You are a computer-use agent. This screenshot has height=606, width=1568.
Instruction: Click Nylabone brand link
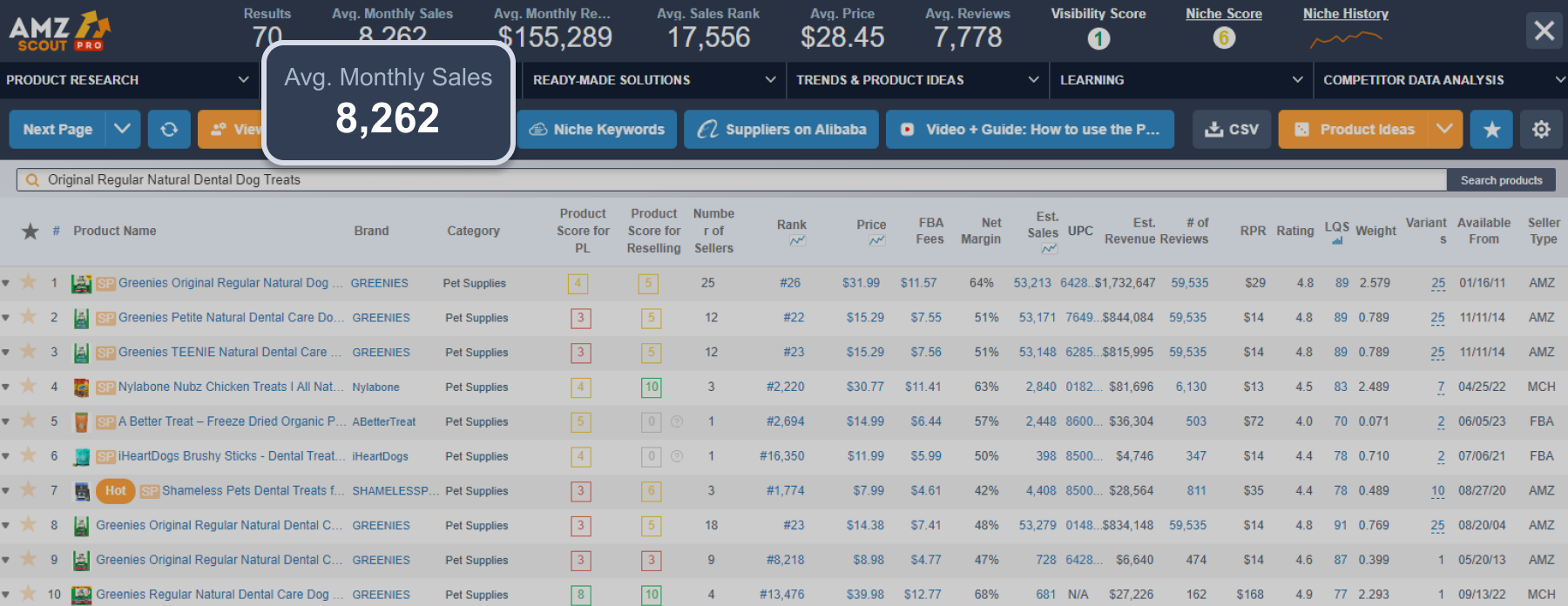(375, 387)
